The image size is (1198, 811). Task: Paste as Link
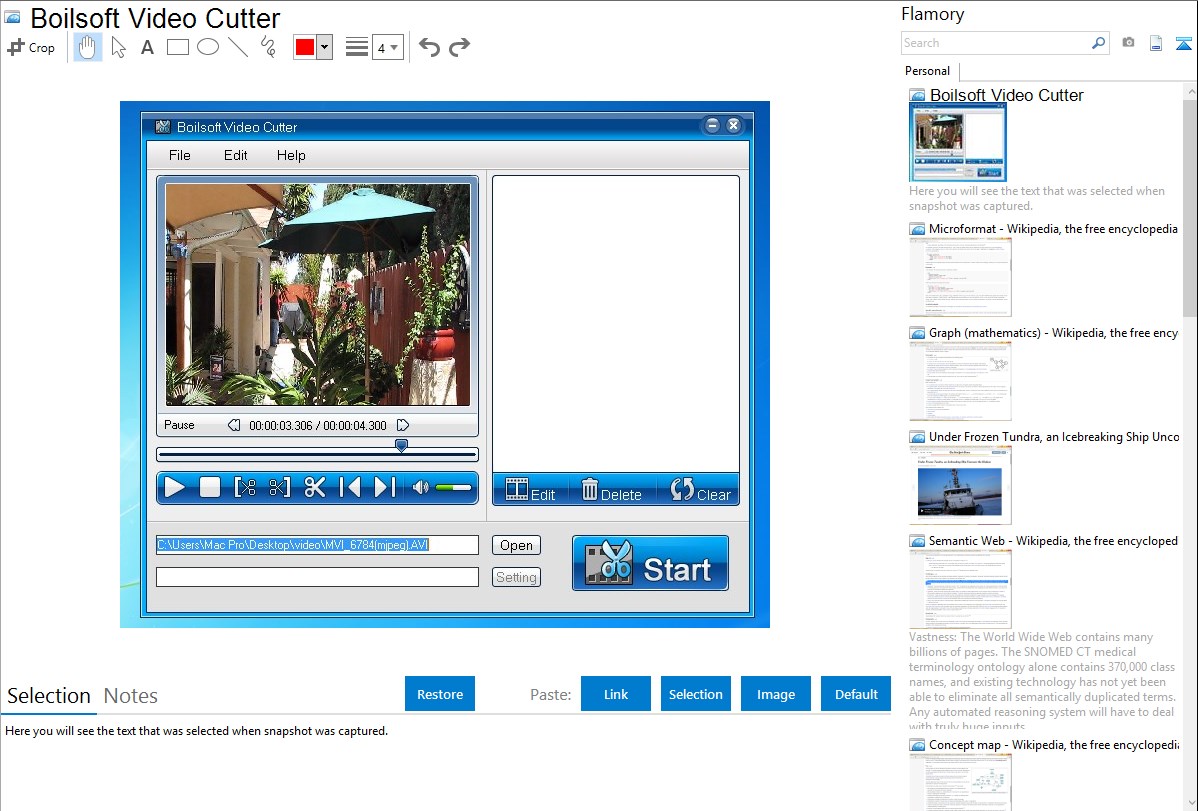click(616, 694)
